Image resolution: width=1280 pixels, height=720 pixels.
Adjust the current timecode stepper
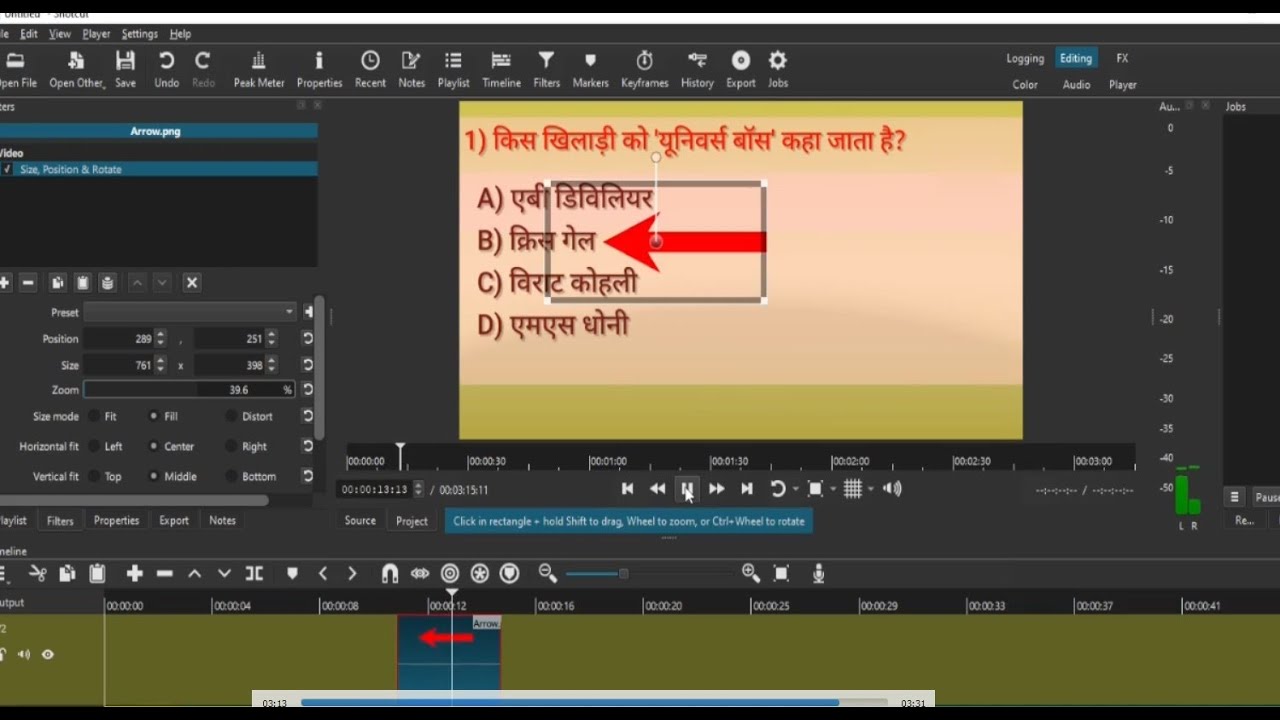(x=418, y=489)
